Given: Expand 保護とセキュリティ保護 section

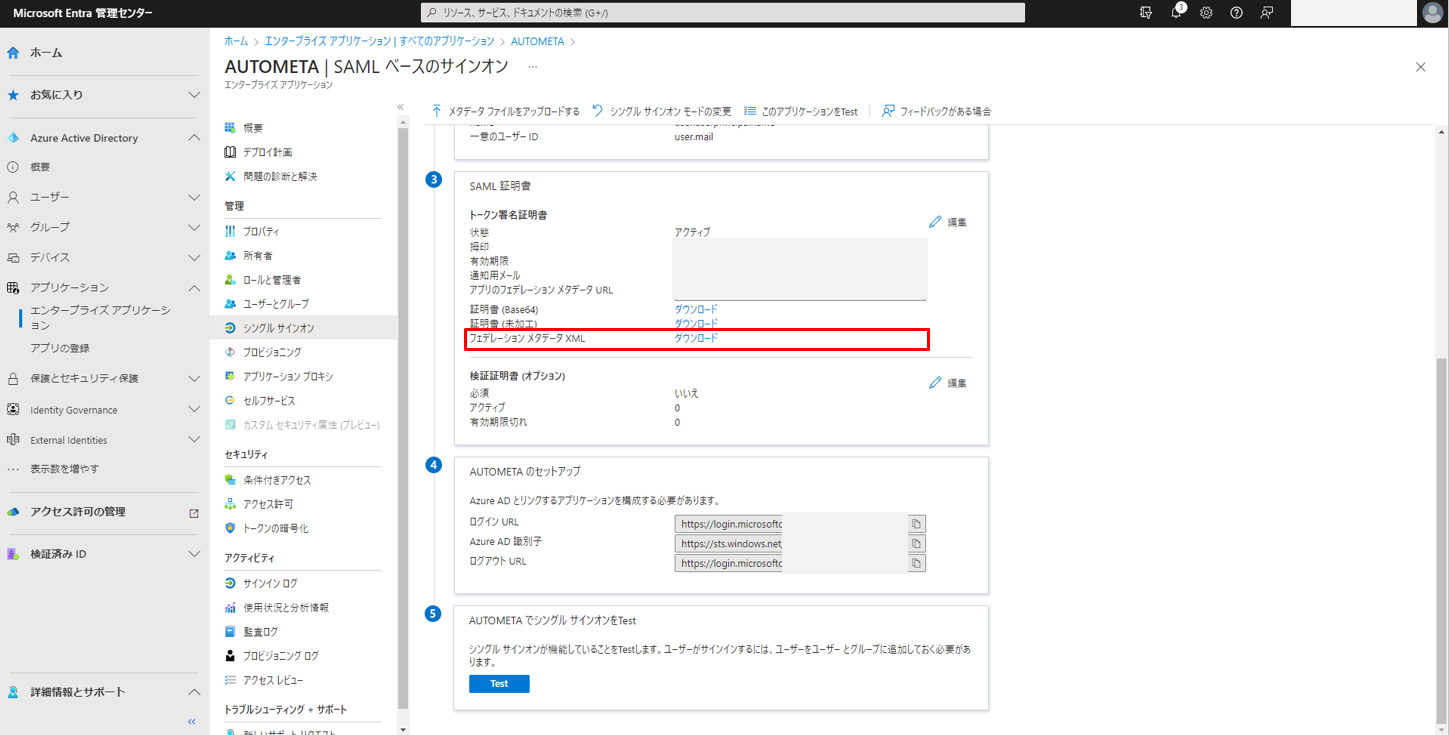Looking at the screenshot, I should pos(194,379).
